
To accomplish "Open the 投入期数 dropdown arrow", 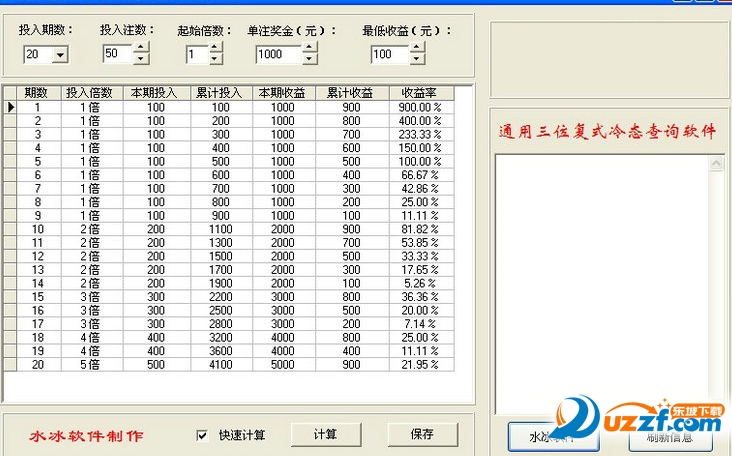I will point(60,55).
